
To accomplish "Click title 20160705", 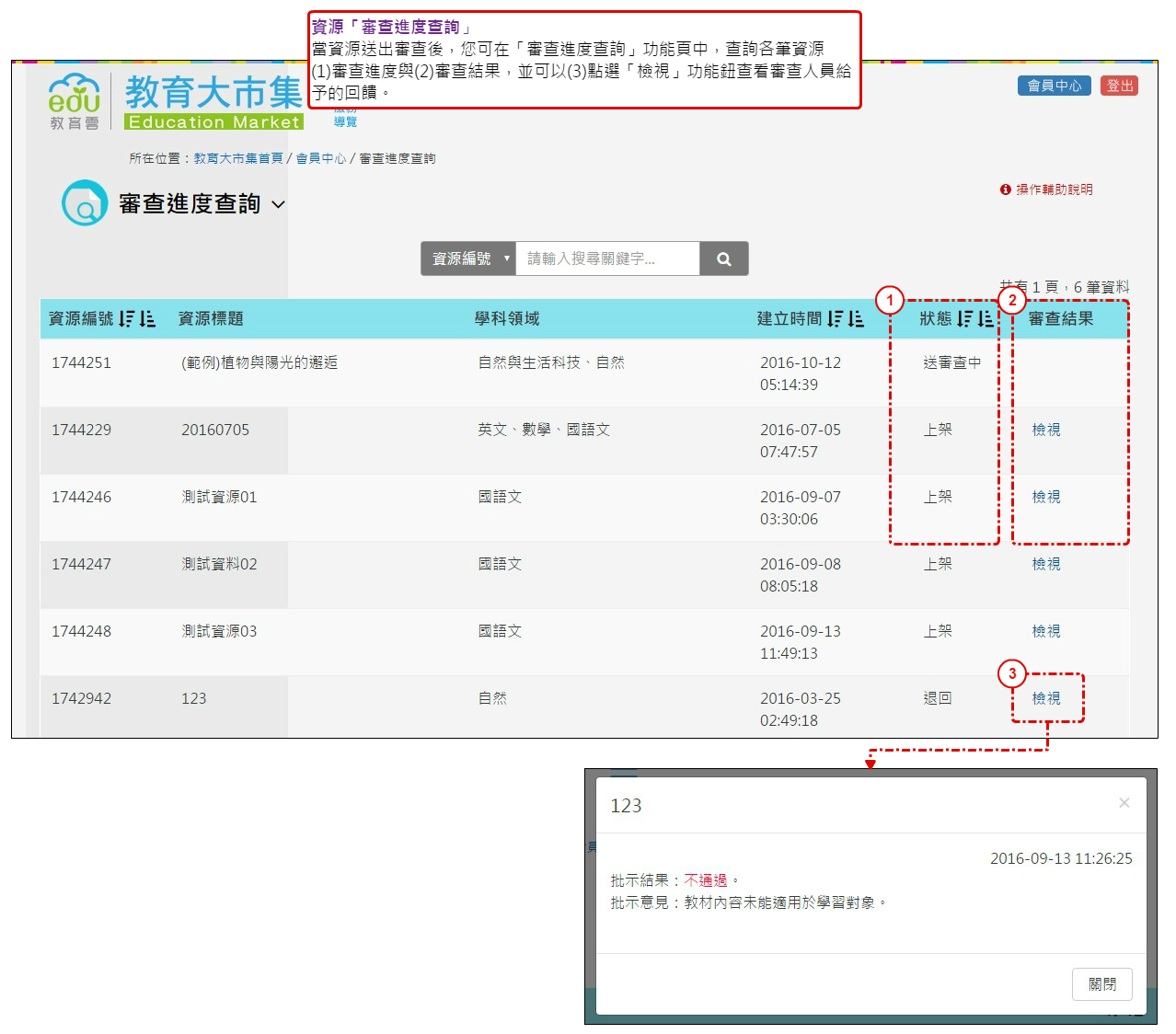I will coord(215,430).
